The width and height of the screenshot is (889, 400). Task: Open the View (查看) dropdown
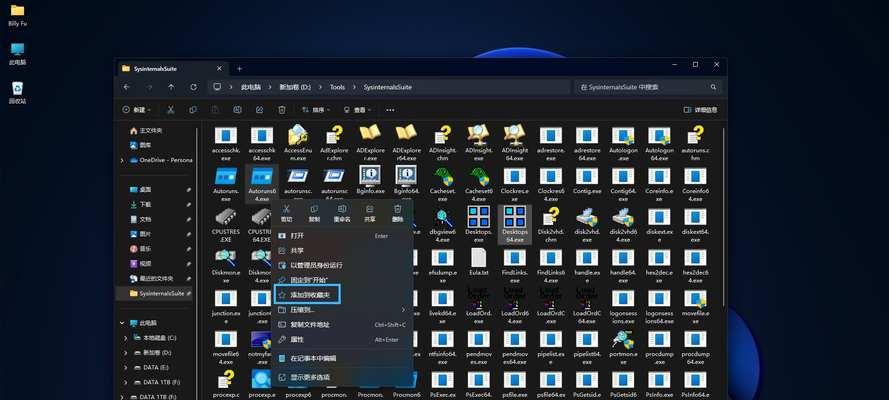[357, 110]
